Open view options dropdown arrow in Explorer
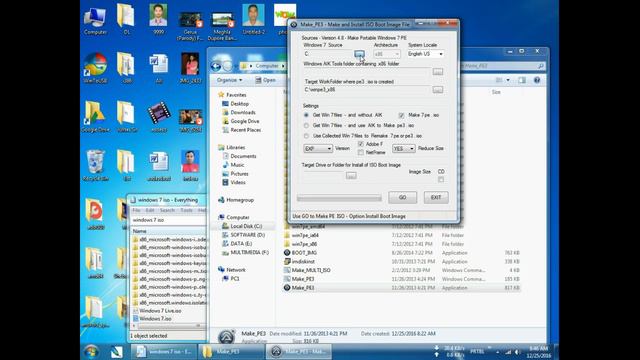This screenshot has width=640, height=360. (x=508, y=80)
